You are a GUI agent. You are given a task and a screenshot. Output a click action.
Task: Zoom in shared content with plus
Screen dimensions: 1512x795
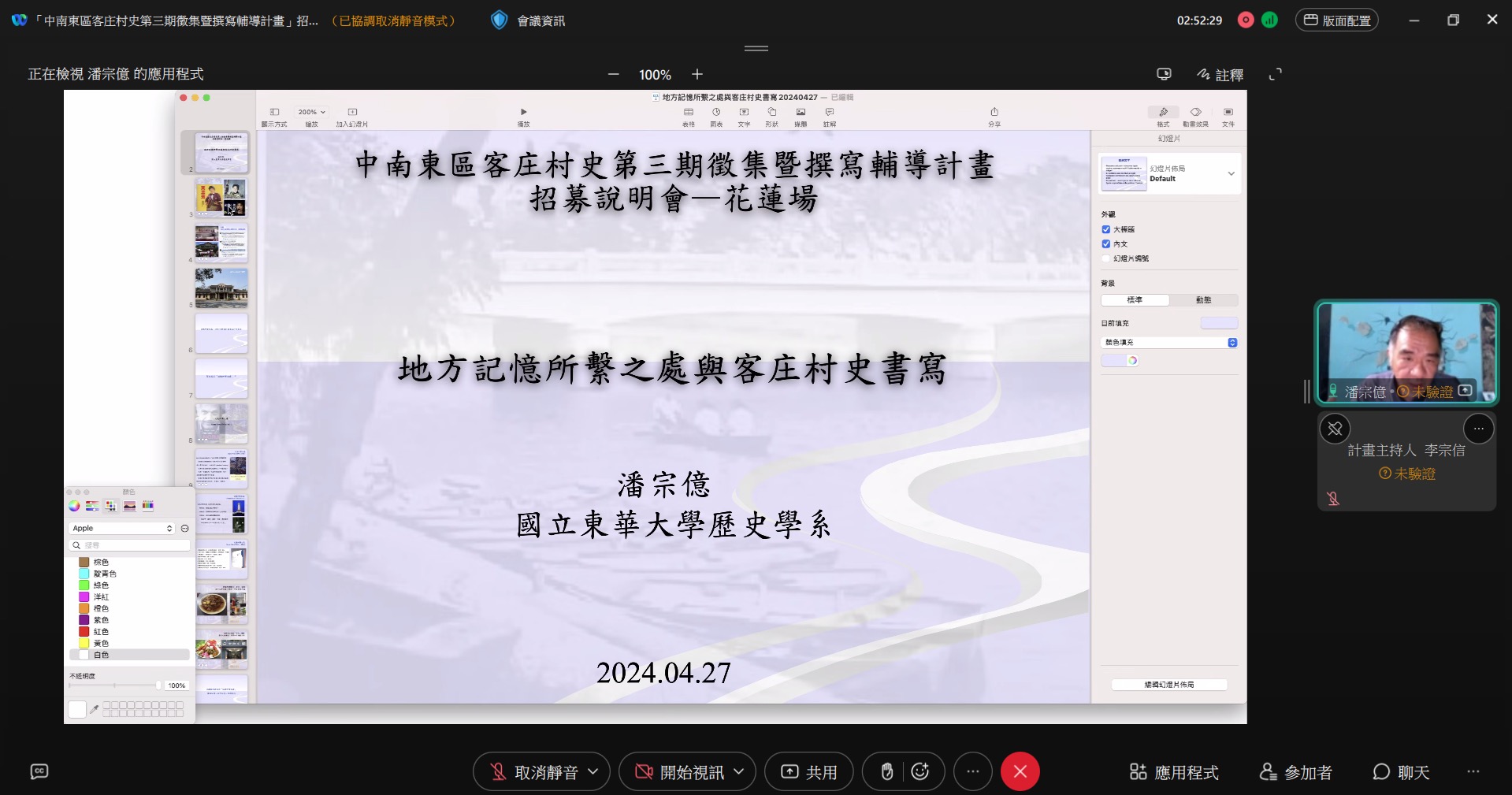pos(697,74)
